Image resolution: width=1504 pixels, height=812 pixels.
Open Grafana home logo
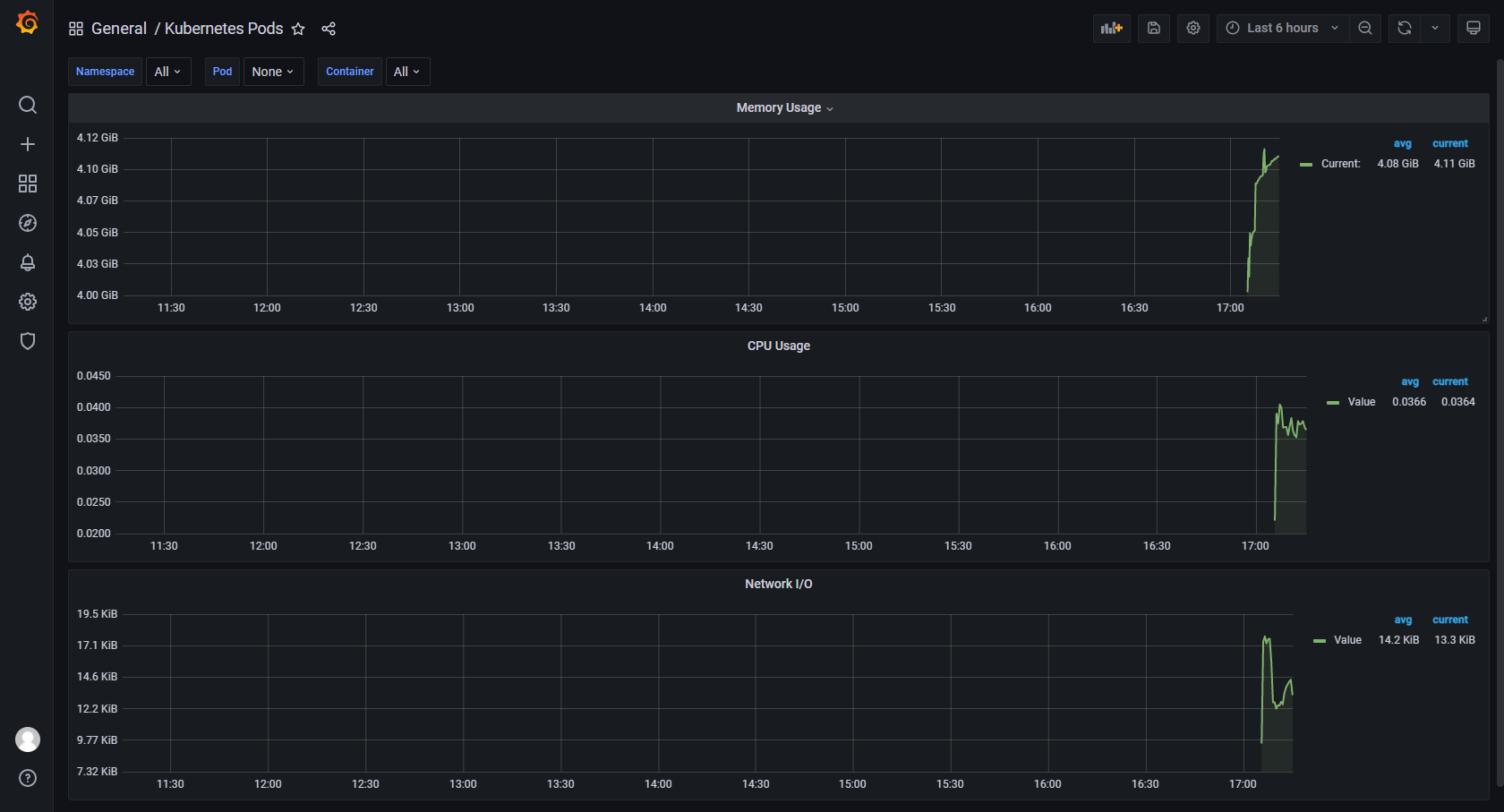[28, 22]
